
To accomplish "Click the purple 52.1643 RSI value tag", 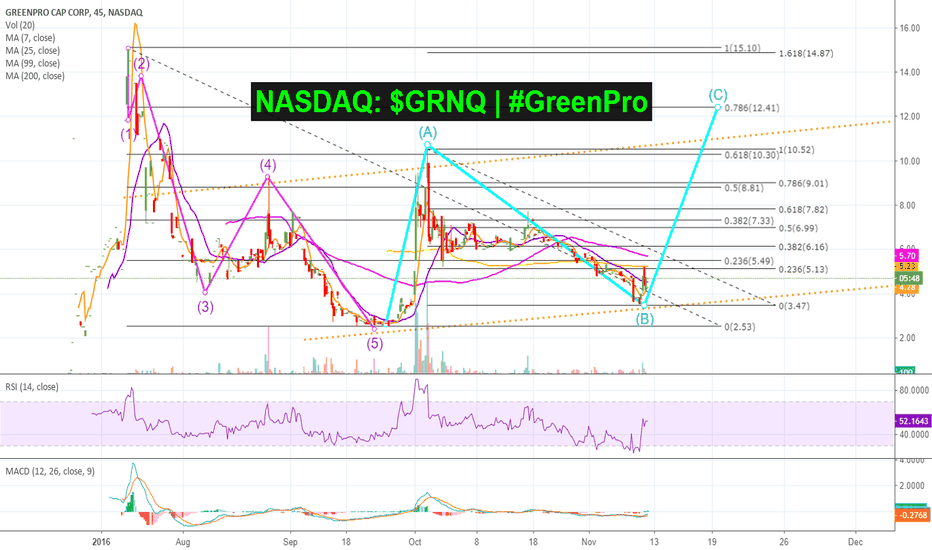I will tap(913, 421).
